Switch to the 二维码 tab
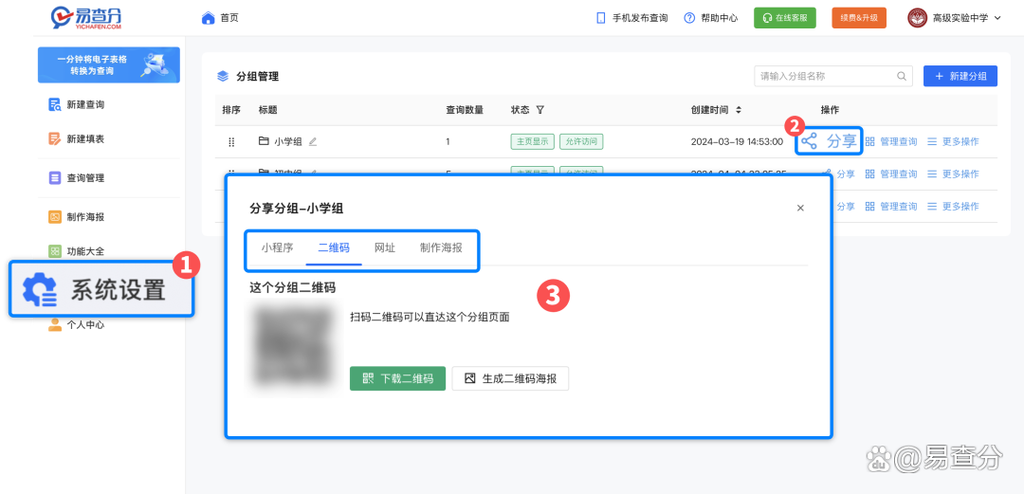 pyautogui.click(x=334, y=248)
